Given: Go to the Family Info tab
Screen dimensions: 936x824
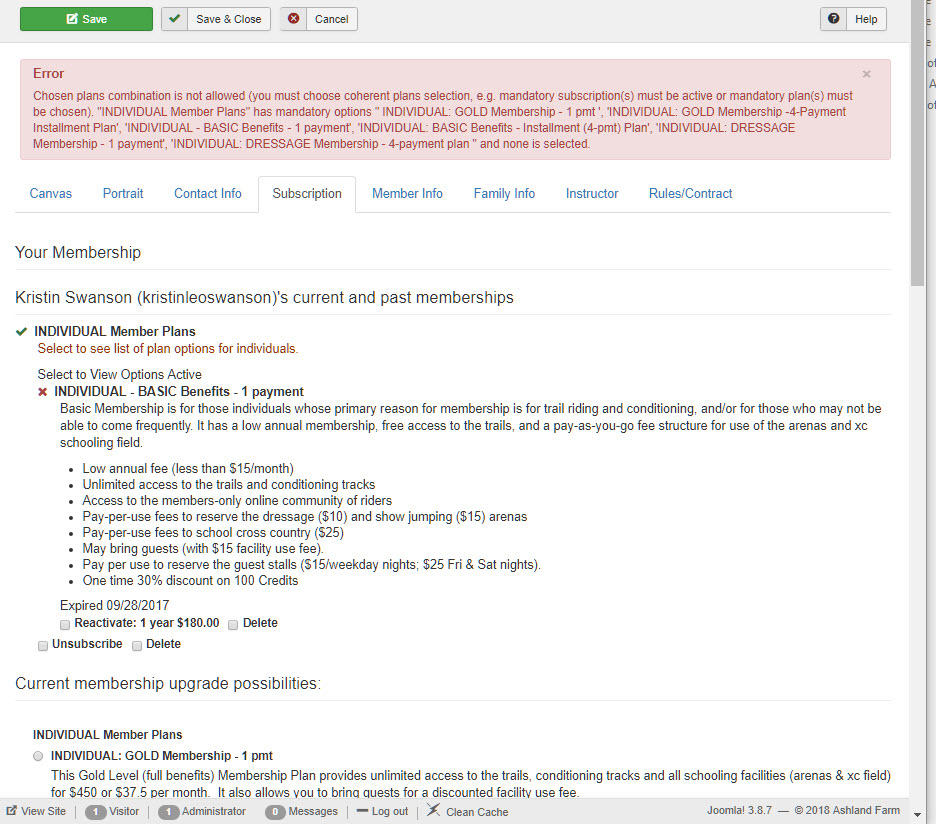Looking at the screenshot, I should (504, 193).
